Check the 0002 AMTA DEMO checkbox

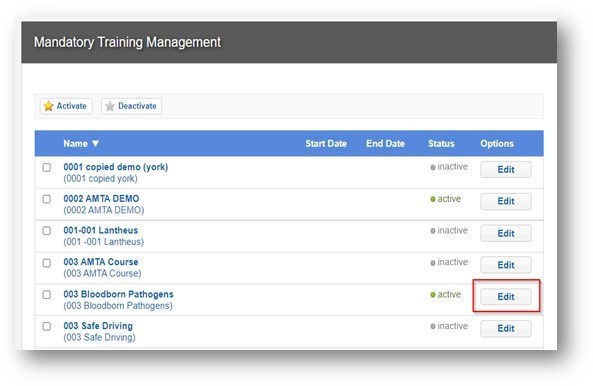(47, 199)
